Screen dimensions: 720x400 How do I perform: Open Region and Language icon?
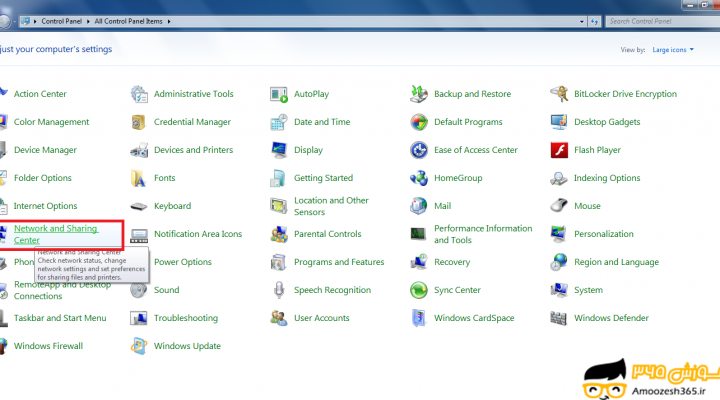point(559,262)
